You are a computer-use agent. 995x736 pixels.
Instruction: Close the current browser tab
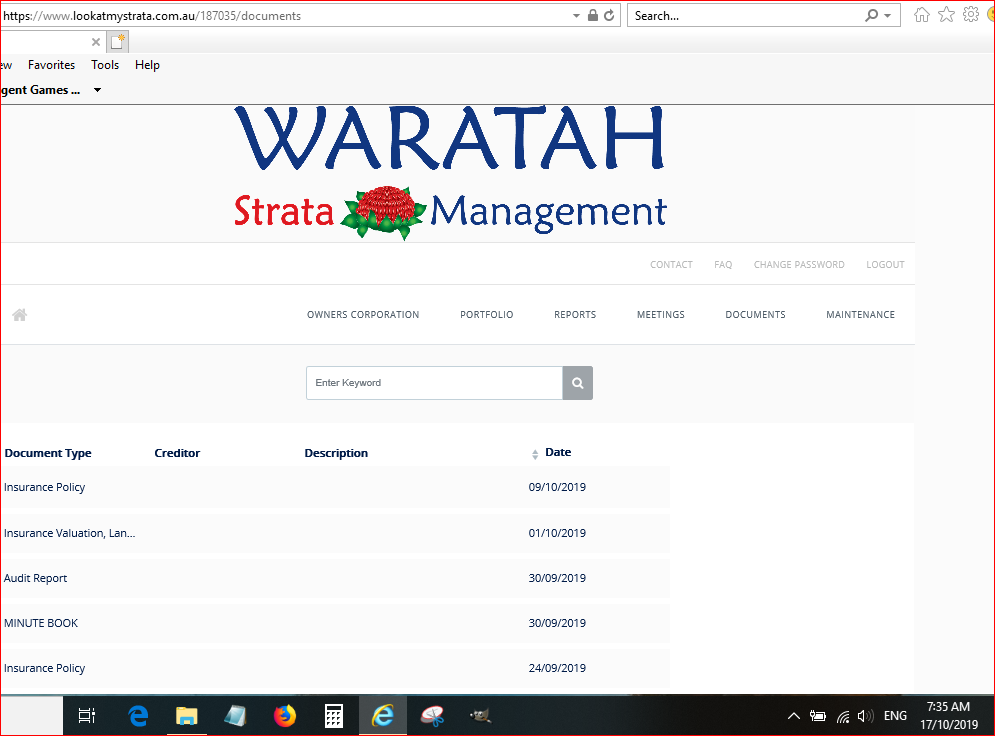click(x=96, y=42)
